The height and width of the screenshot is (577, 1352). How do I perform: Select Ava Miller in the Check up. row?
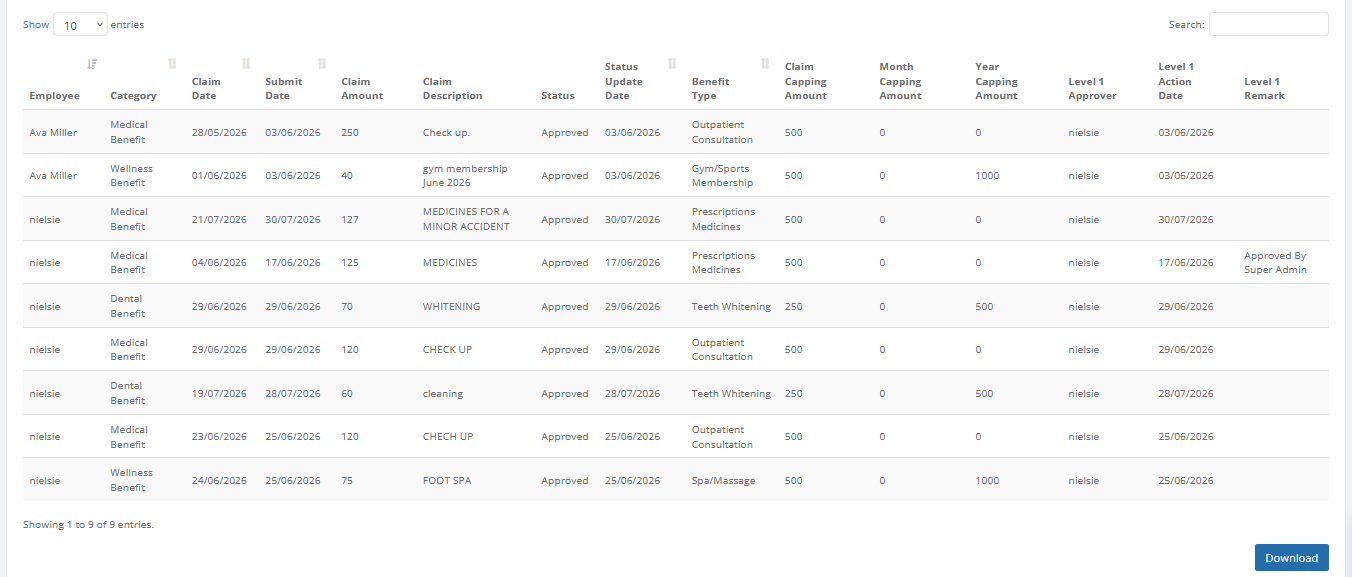pyautogui.click(x=53, y=132)
